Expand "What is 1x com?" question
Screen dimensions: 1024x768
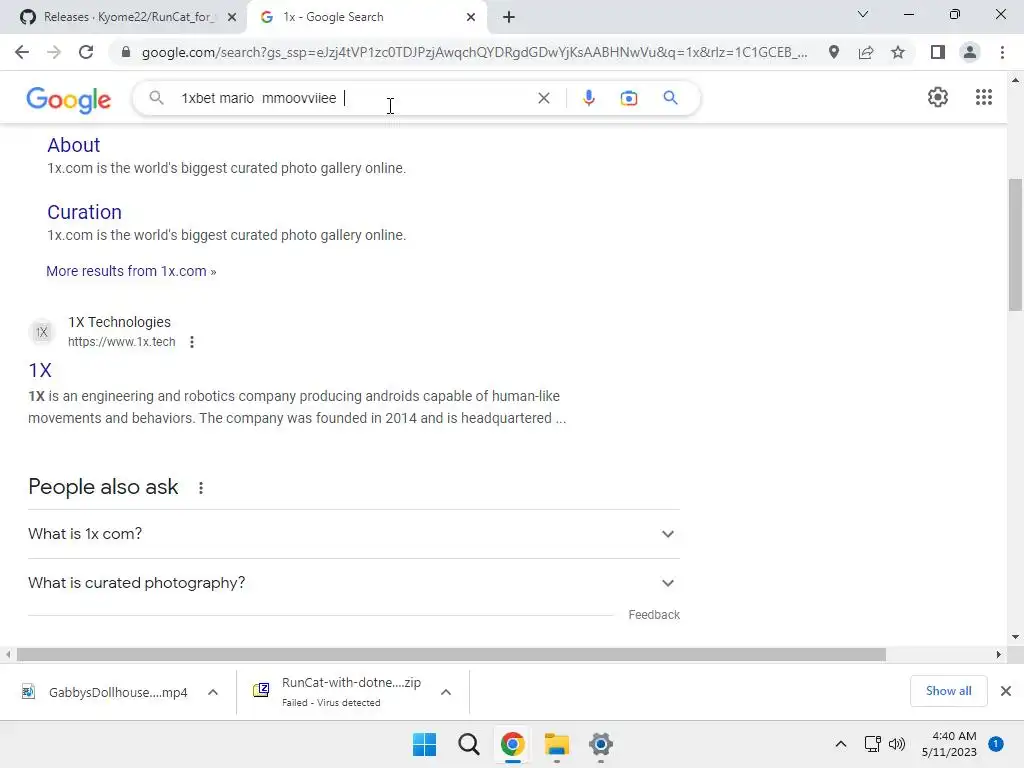click(354, 534)
